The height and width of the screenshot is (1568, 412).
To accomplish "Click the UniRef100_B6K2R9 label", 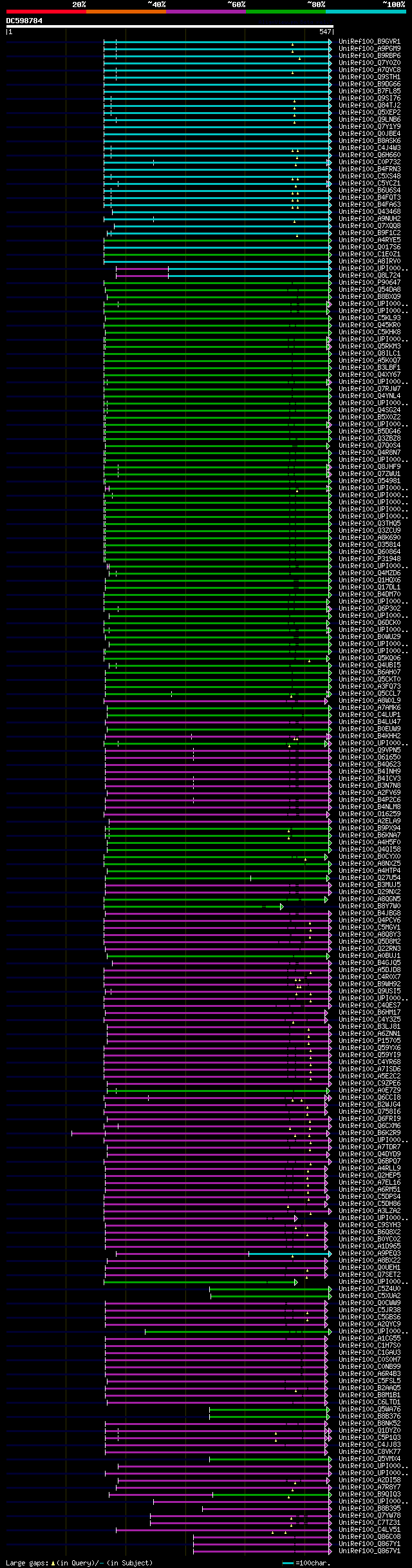I will tap(370, 1133).
